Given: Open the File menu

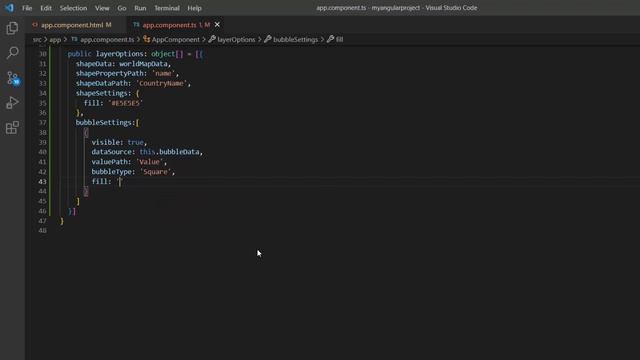Looking at the screenshot, I should tap(27, 8).
